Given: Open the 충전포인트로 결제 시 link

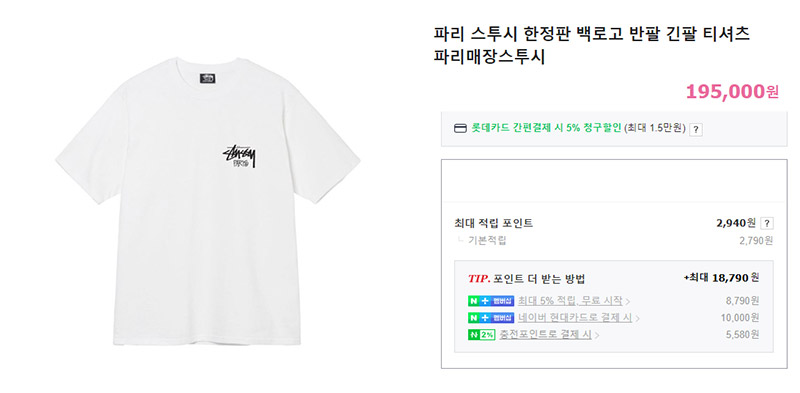Looking at the screenshot, I should [545, 335].
